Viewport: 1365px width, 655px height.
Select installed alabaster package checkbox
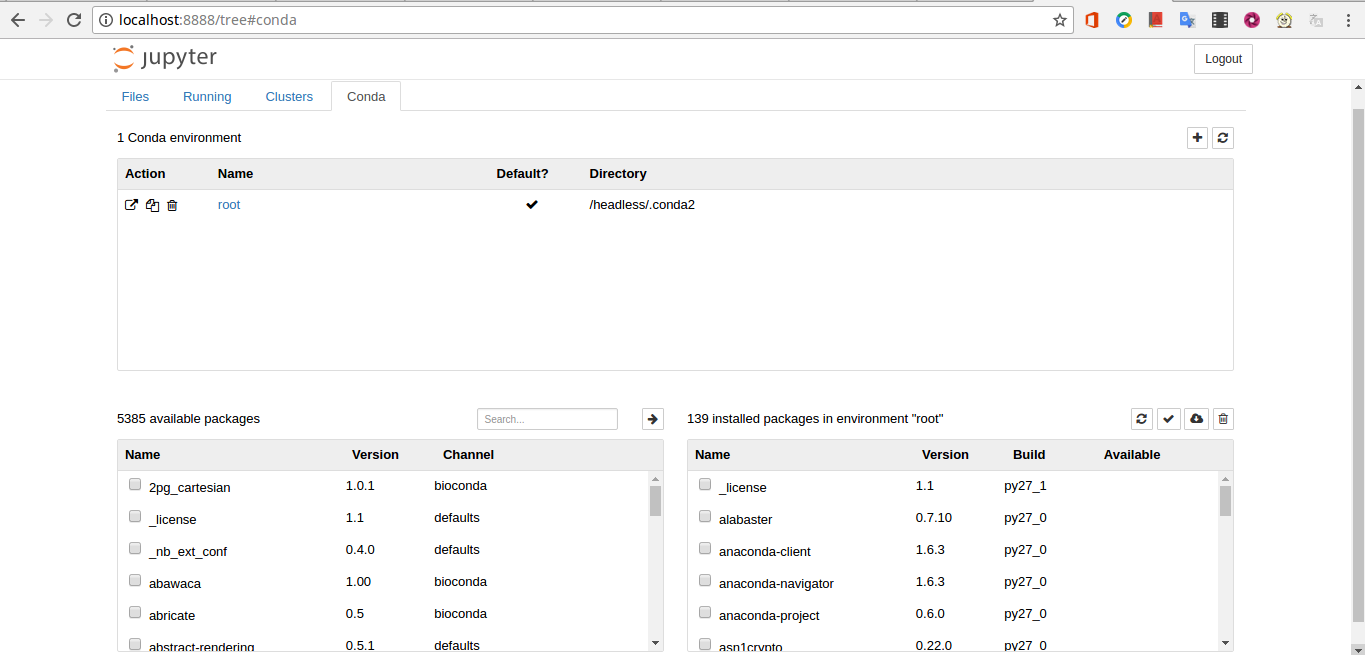(x=705, y=517)
